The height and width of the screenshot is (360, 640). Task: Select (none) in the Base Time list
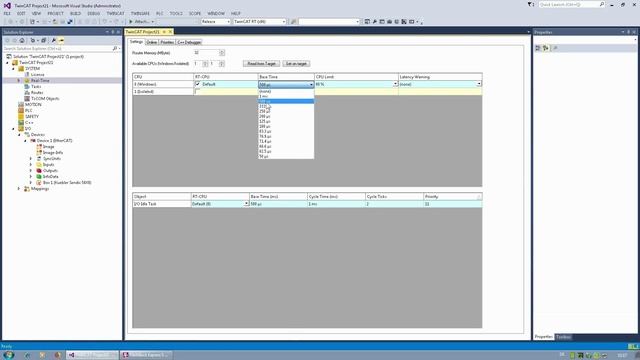pyautogui.click(x=286, y=91)
